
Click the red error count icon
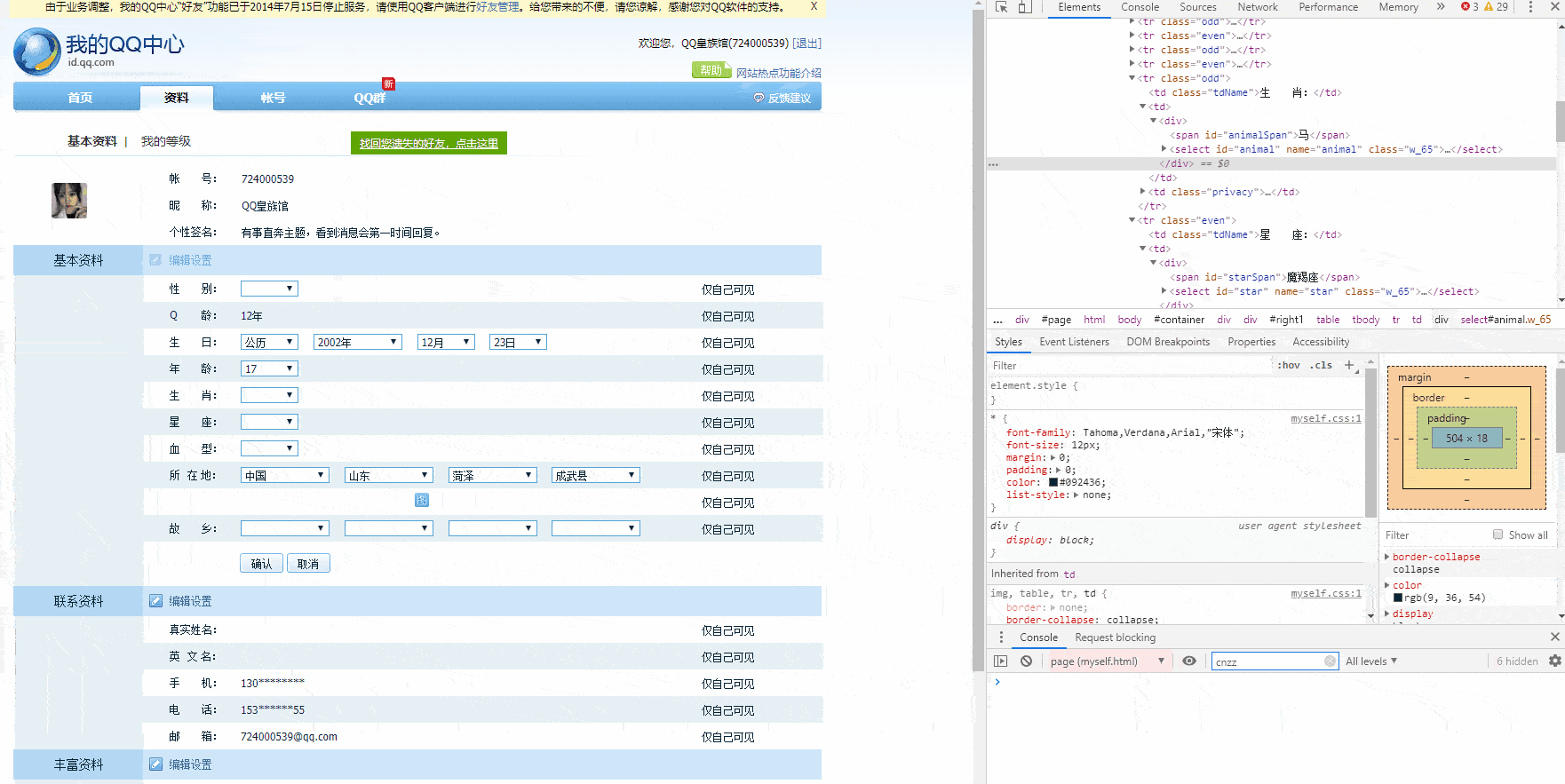(x=1466, y=7)
